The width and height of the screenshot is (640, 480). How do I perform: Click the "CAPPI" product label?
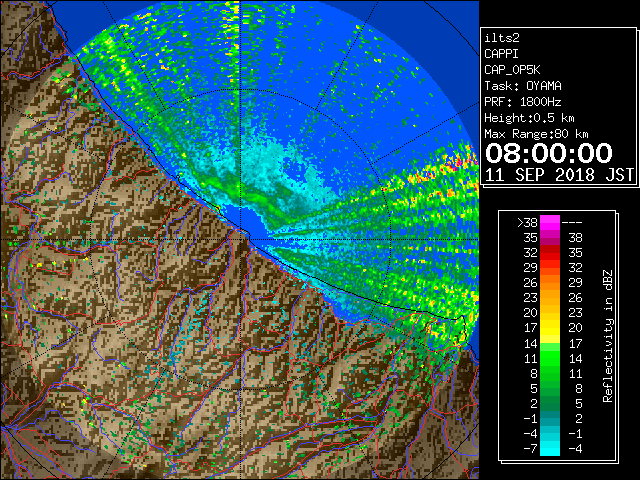click(x=501, y=54)
